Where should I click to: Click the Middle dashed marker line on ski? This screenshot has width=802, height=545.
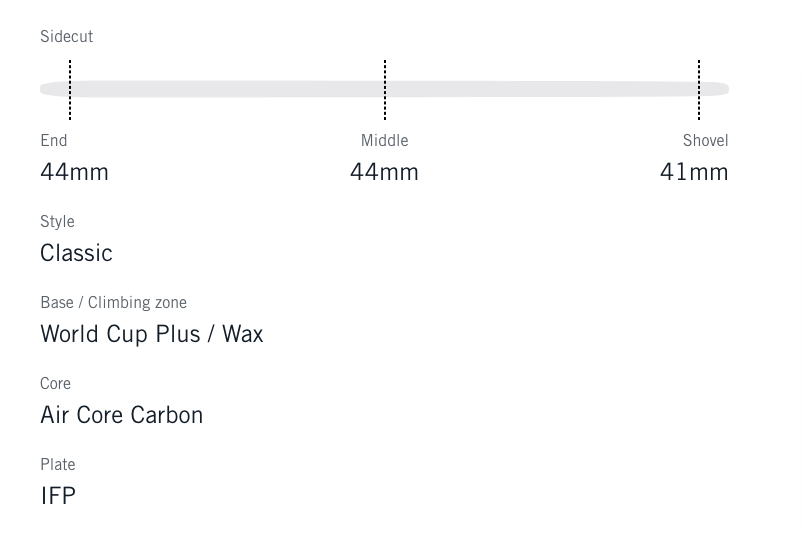click(x=385, y=89)
